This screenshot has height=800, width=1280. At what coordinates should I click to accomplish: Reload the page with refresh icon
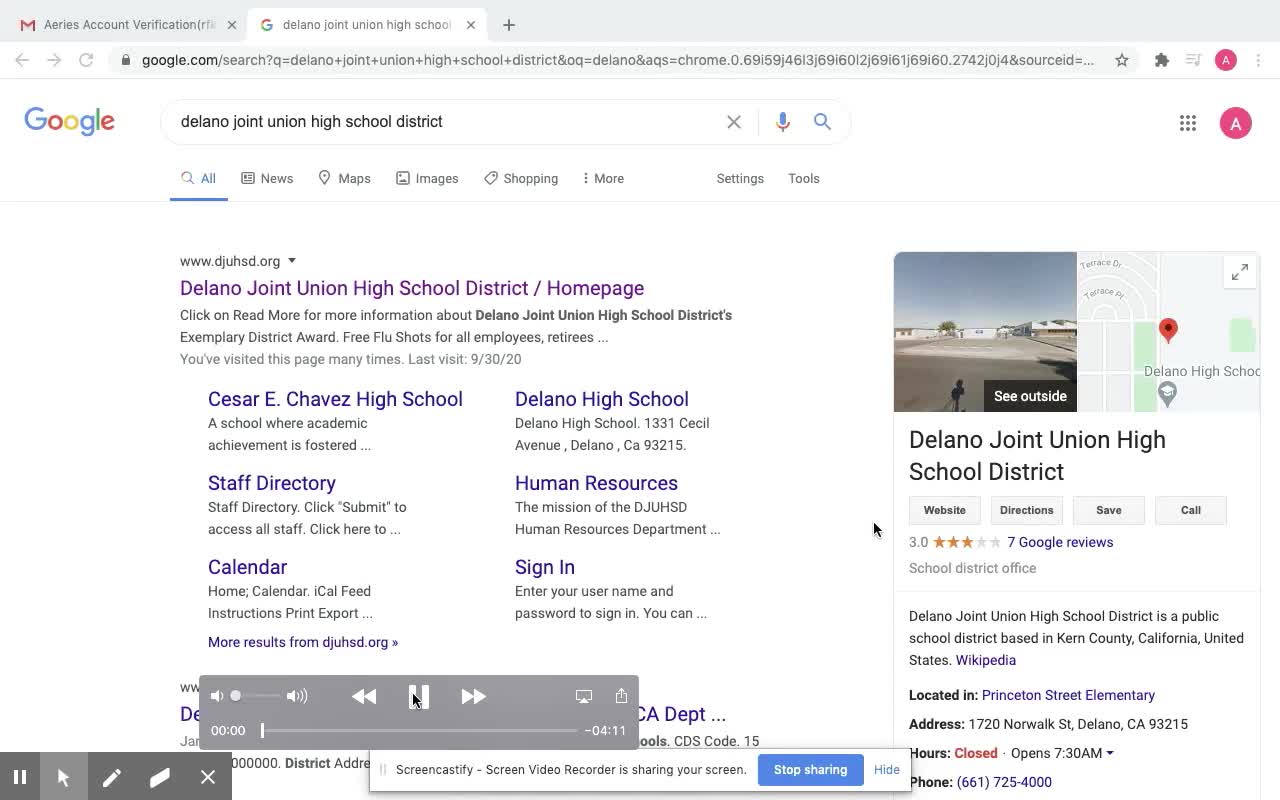pyautogui.click(x=86, y=60)
